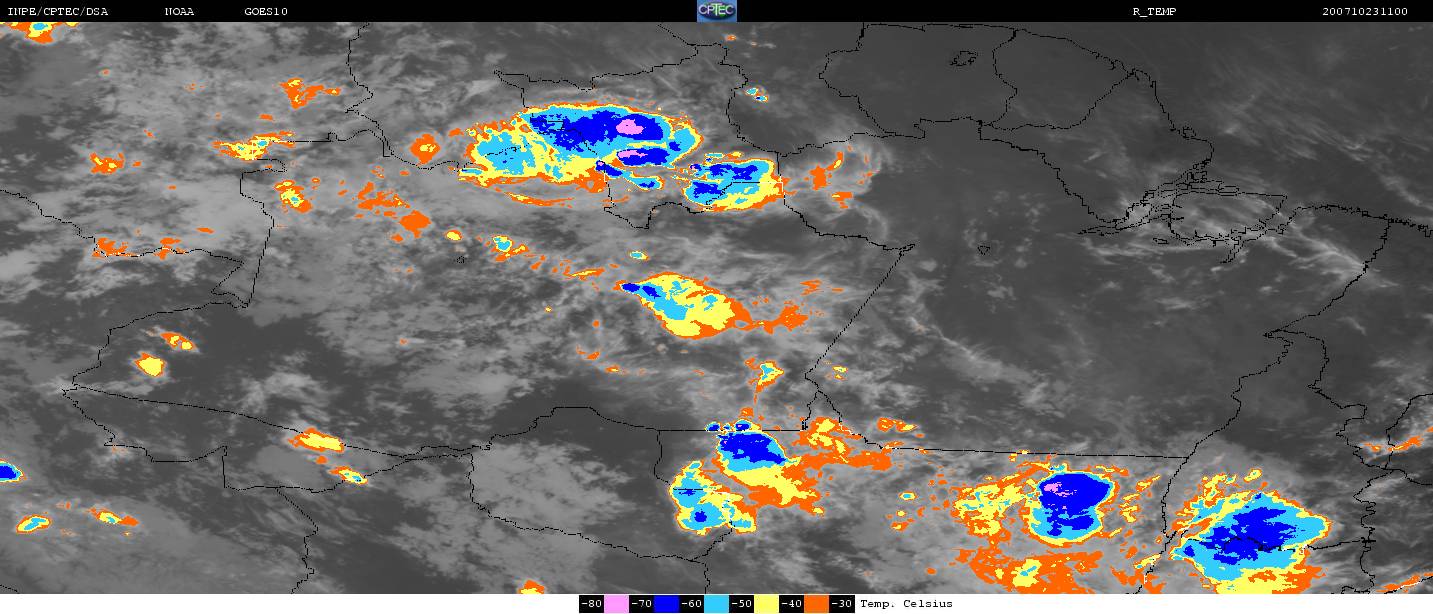Click the -50 legend value
Screen dimensions: 1433x614
[741, 604]
